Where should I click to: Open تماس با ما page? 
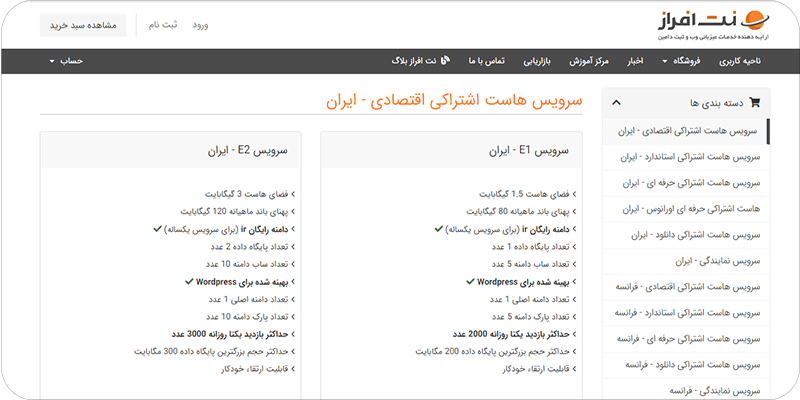487,61
